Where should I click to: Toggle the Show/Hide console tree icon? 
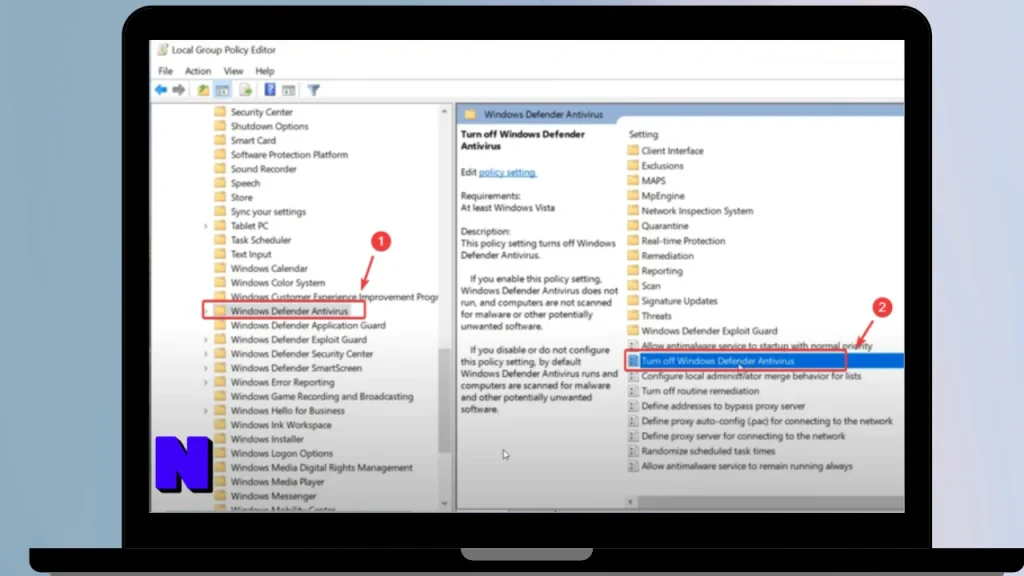[x=222, y=90]
